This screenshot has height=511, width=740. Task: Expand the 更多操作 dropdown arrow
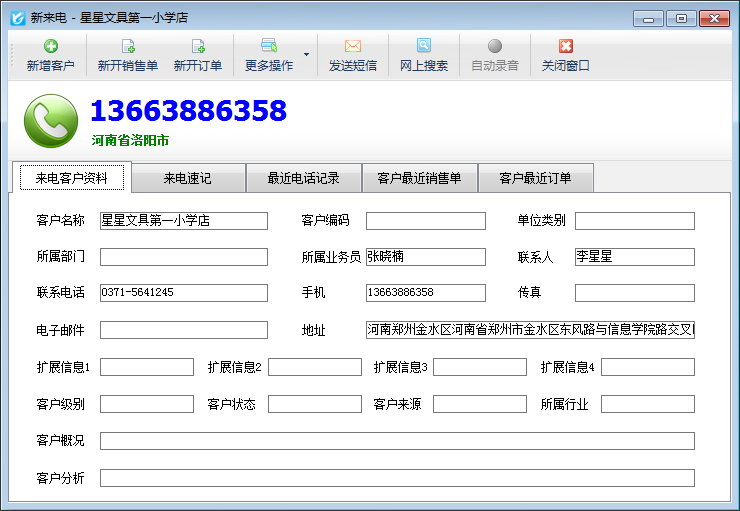pyautogui.click(x=306, y=54)
